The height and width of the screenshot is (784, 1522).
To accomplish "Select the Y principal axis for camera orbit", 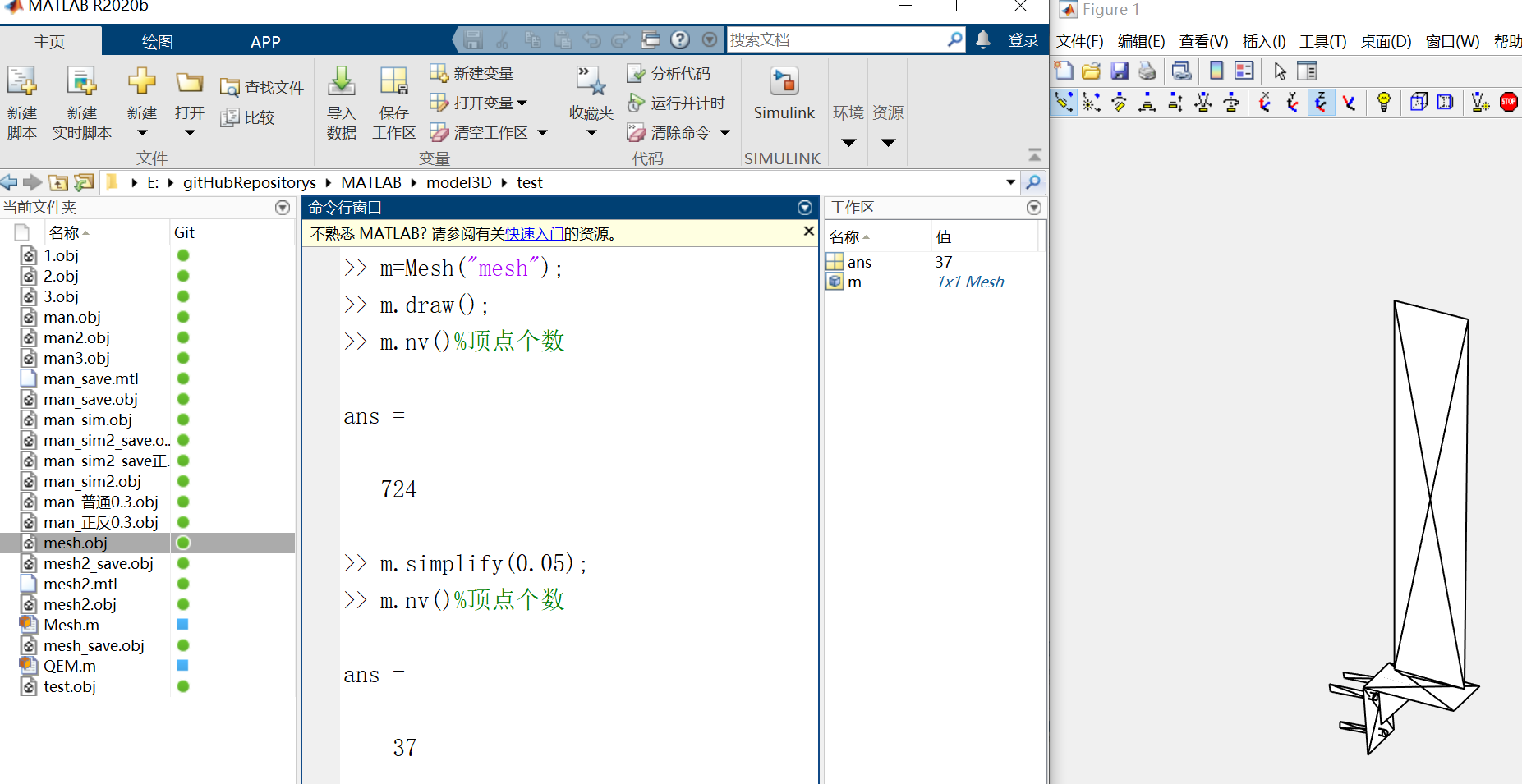I will click(1293, 103).
